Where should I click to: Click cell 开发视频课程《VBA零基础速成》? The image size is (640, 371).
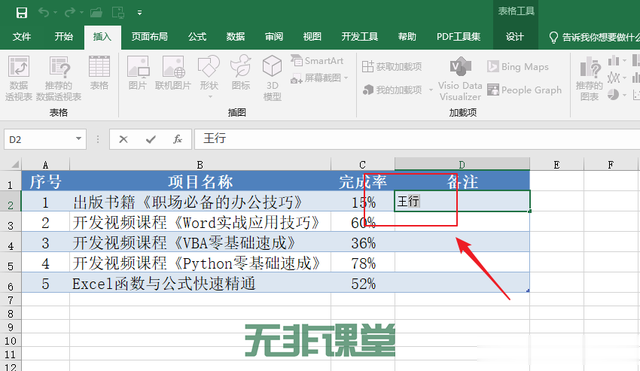click(200, 242)
